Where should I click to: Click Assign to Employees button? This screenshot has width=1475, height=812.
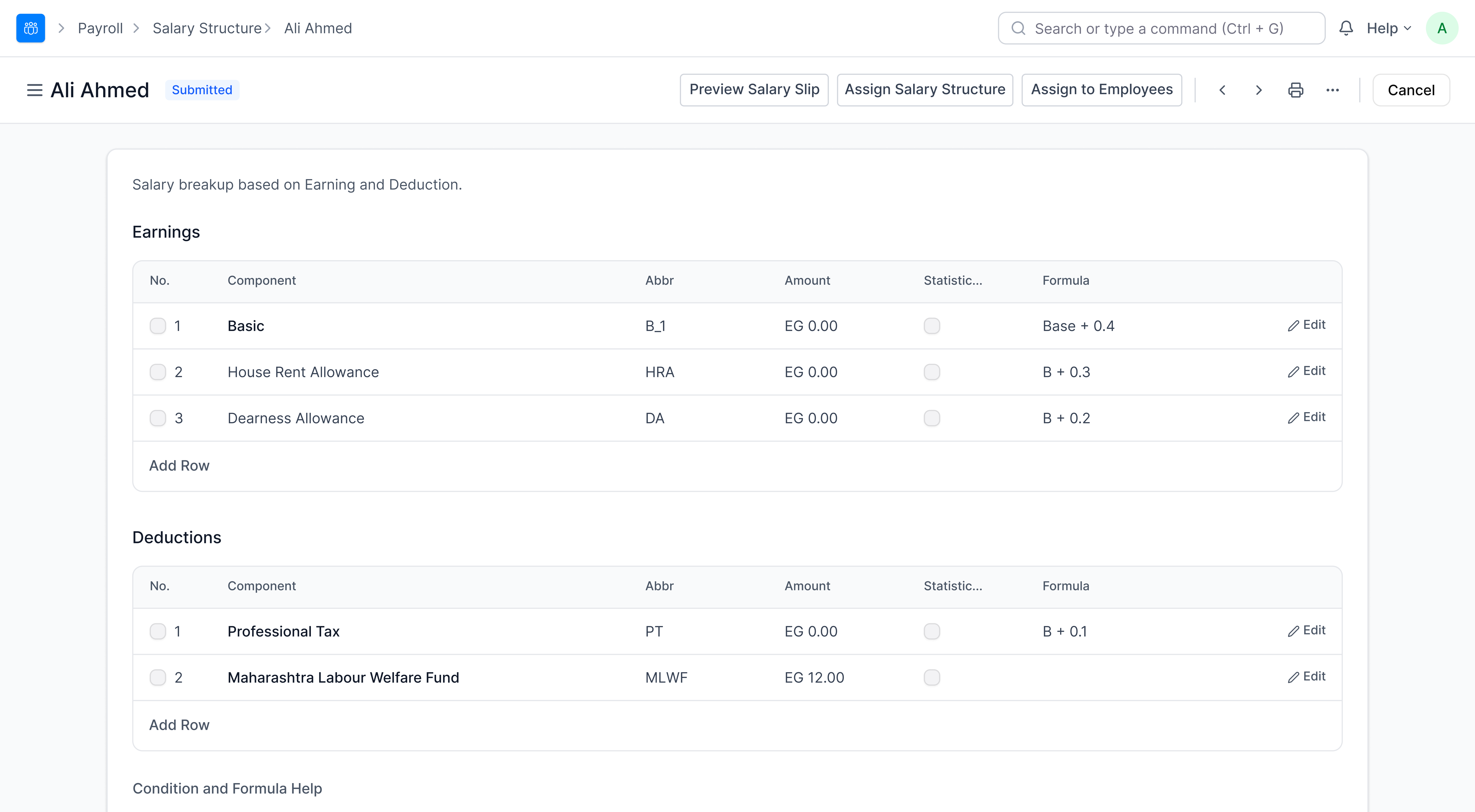point(1101,90)
